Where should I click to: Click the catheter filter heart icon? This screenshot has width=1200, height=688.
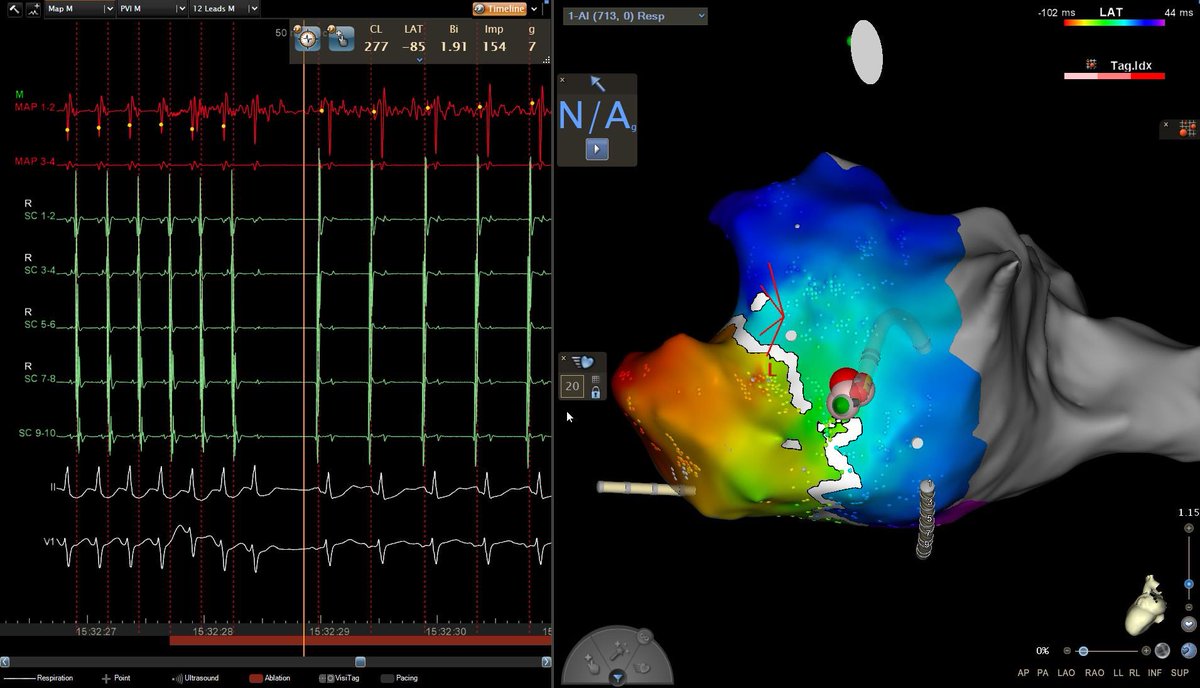[582, 361]
